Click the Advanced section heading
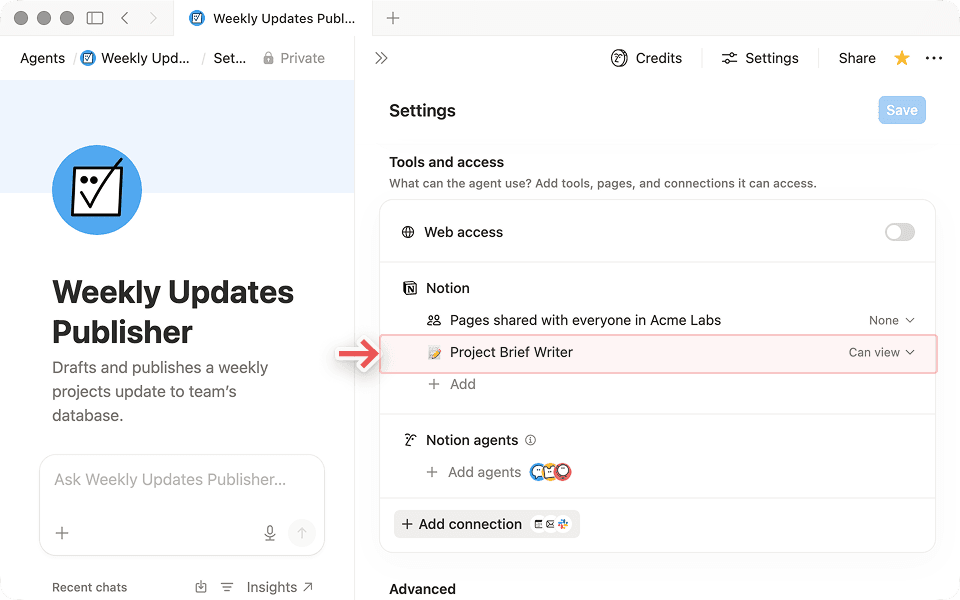960x600 pixels. point(422,589)
